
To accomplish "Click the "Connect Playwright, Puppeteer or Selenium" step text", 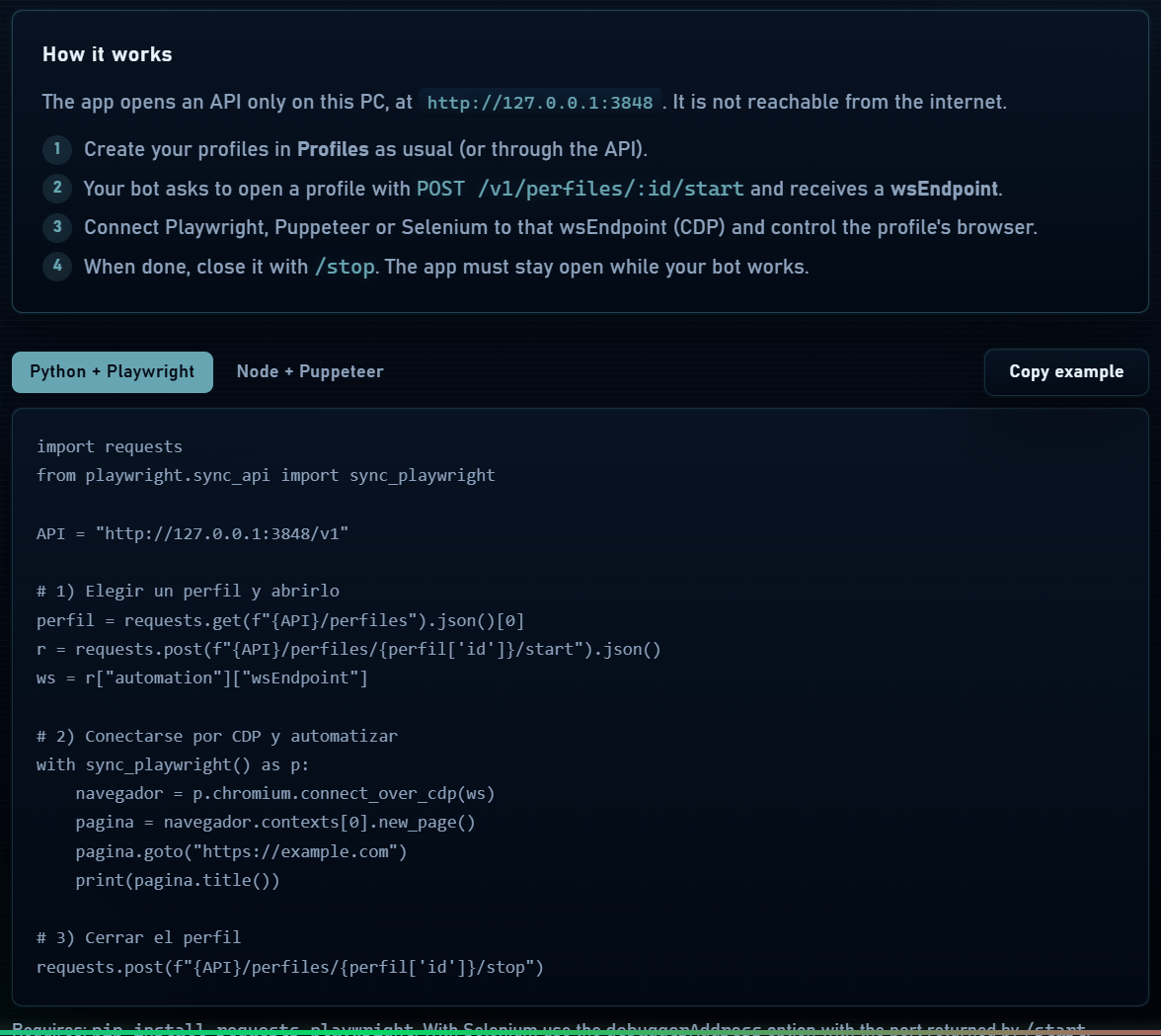I will 561,227.
